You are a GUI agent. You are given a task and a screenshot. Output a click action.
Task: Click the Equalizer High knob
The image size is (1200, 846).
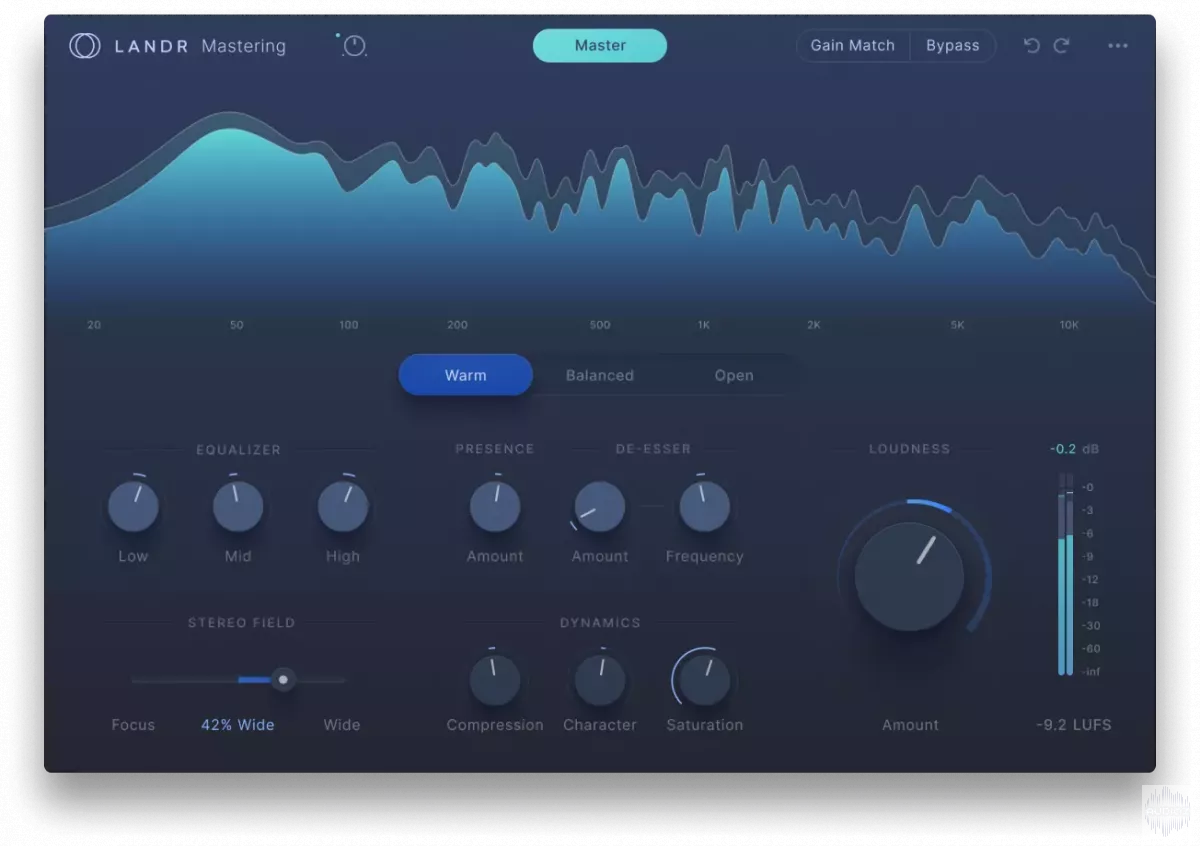[343, 506]
